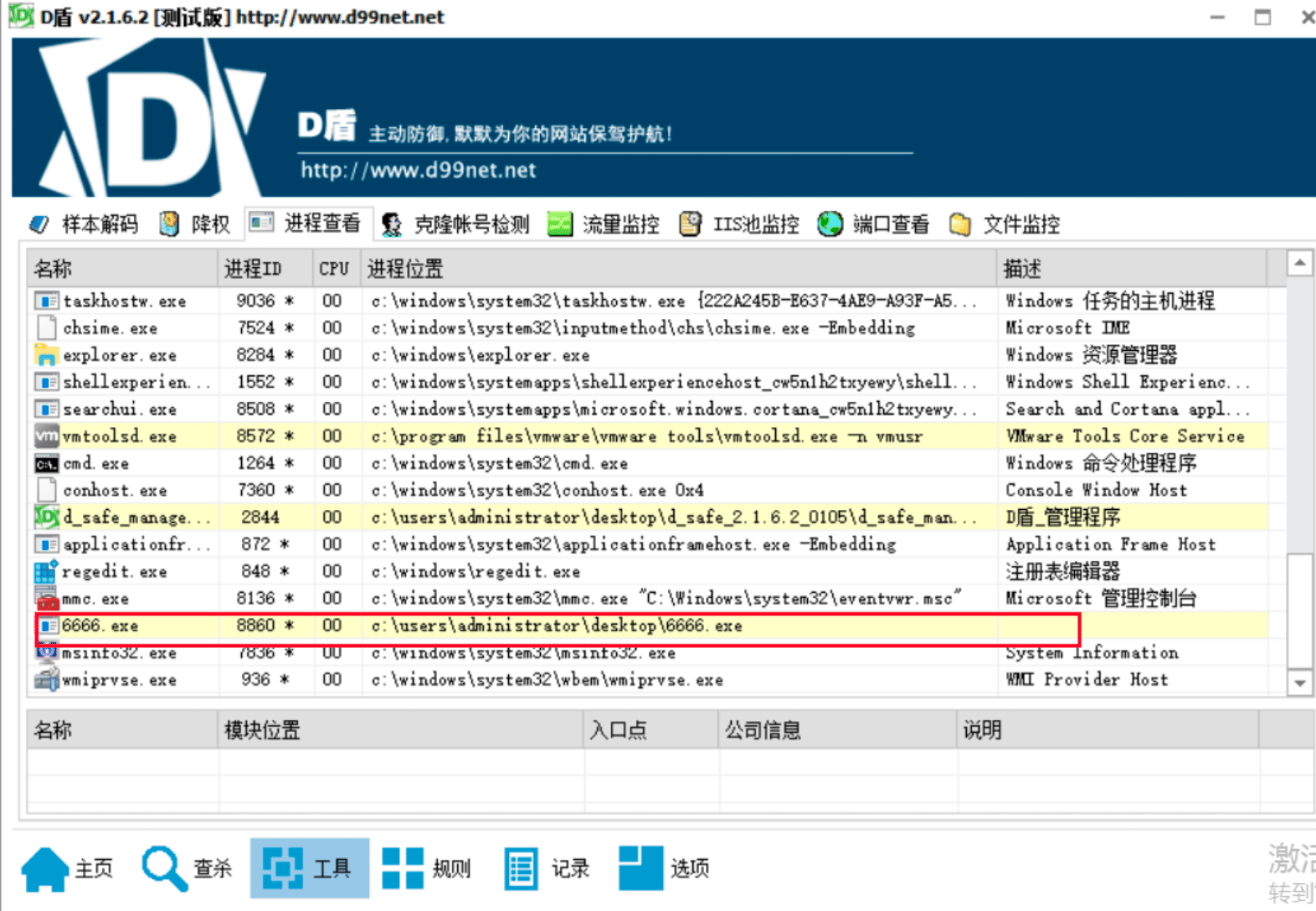
Task: Open the 流量监控 traffic monitor
Action: (x=604, y=224)
